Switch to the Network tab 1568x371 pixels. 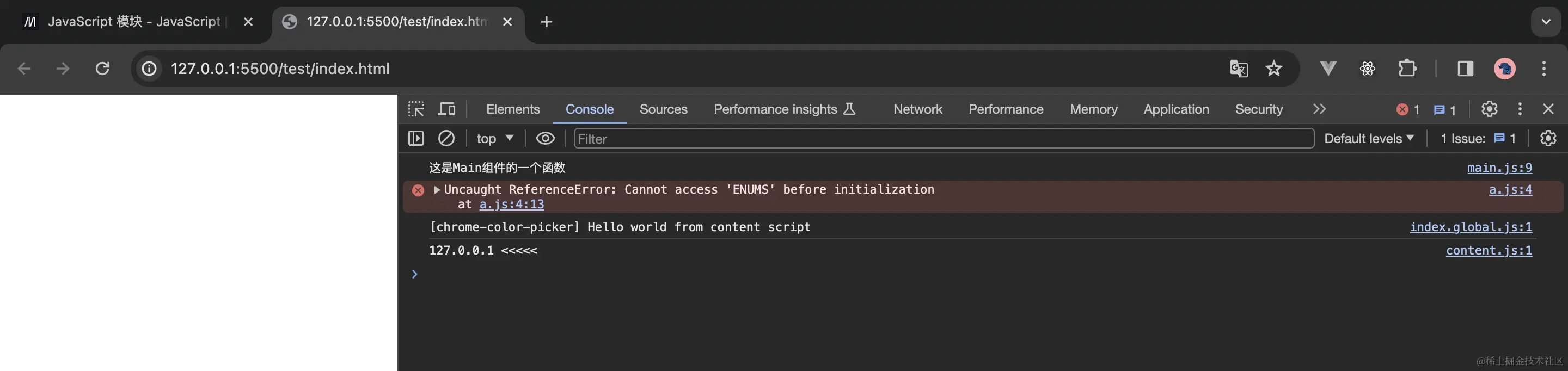pyautogui.click(x=917, y=109)
